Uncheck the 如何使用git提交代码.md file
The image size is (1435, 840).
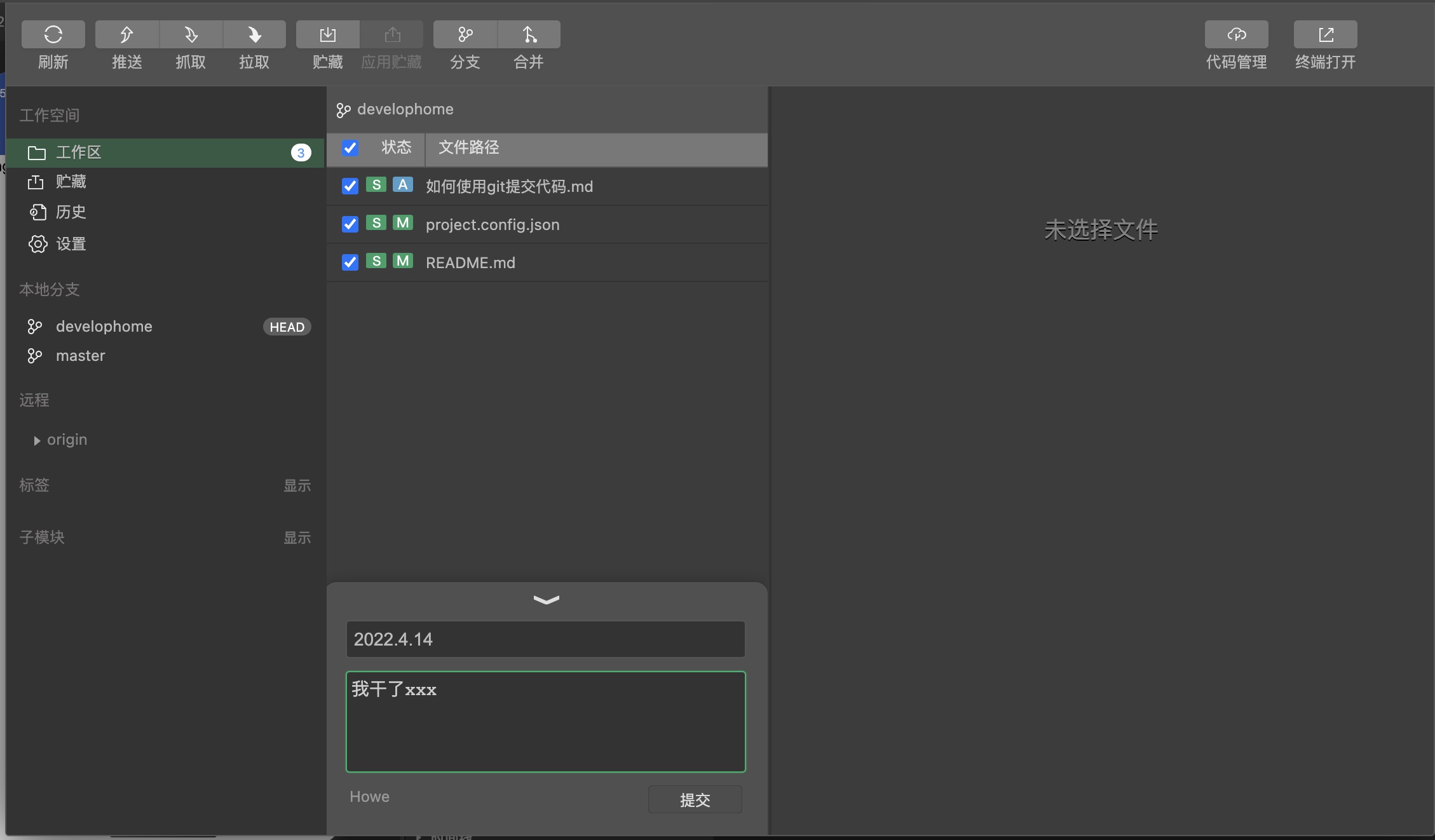[350, 186]
